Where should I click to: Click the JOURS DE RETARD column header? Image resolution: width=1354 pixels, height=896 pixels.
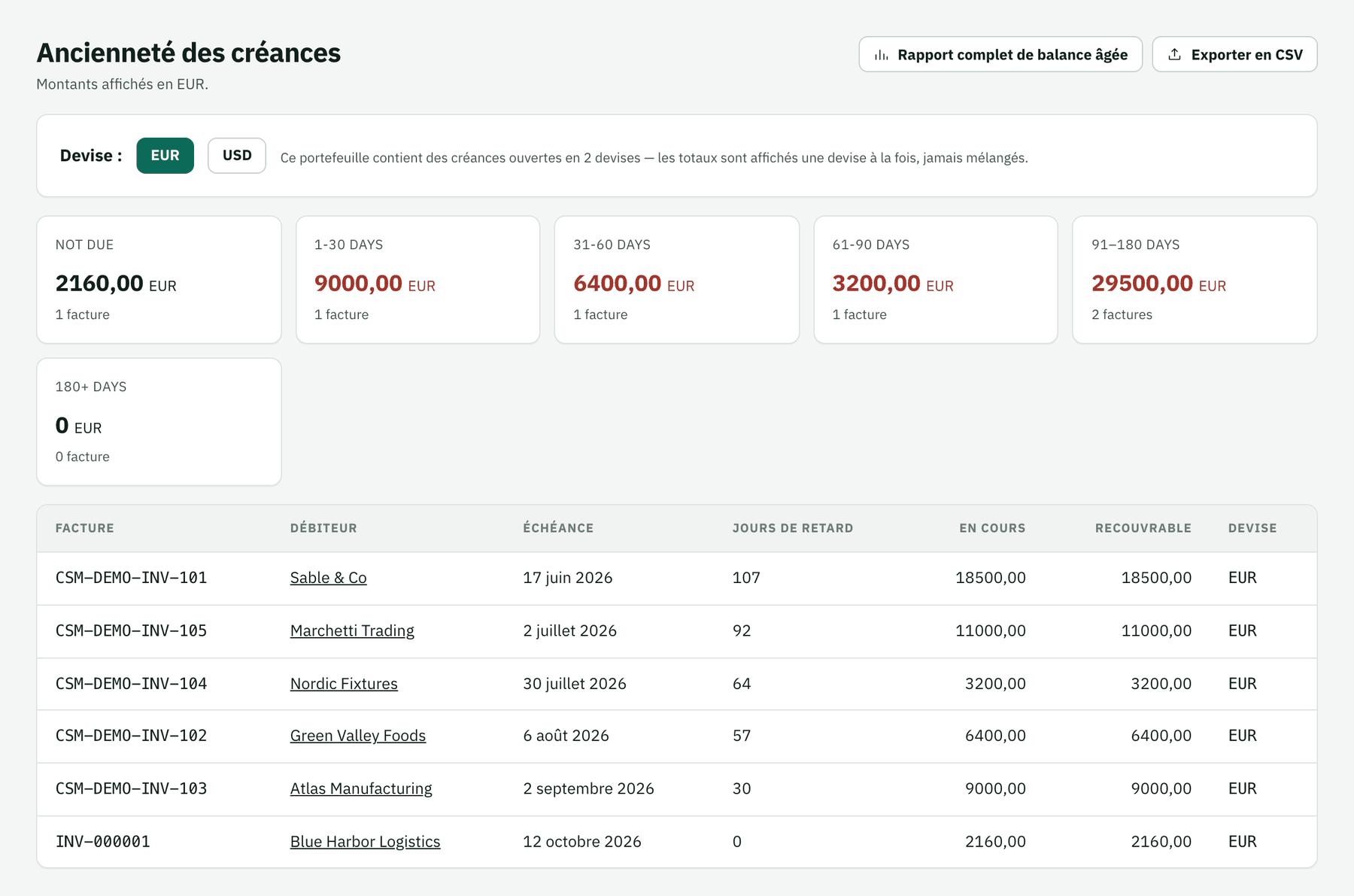[x=793, y=528]
